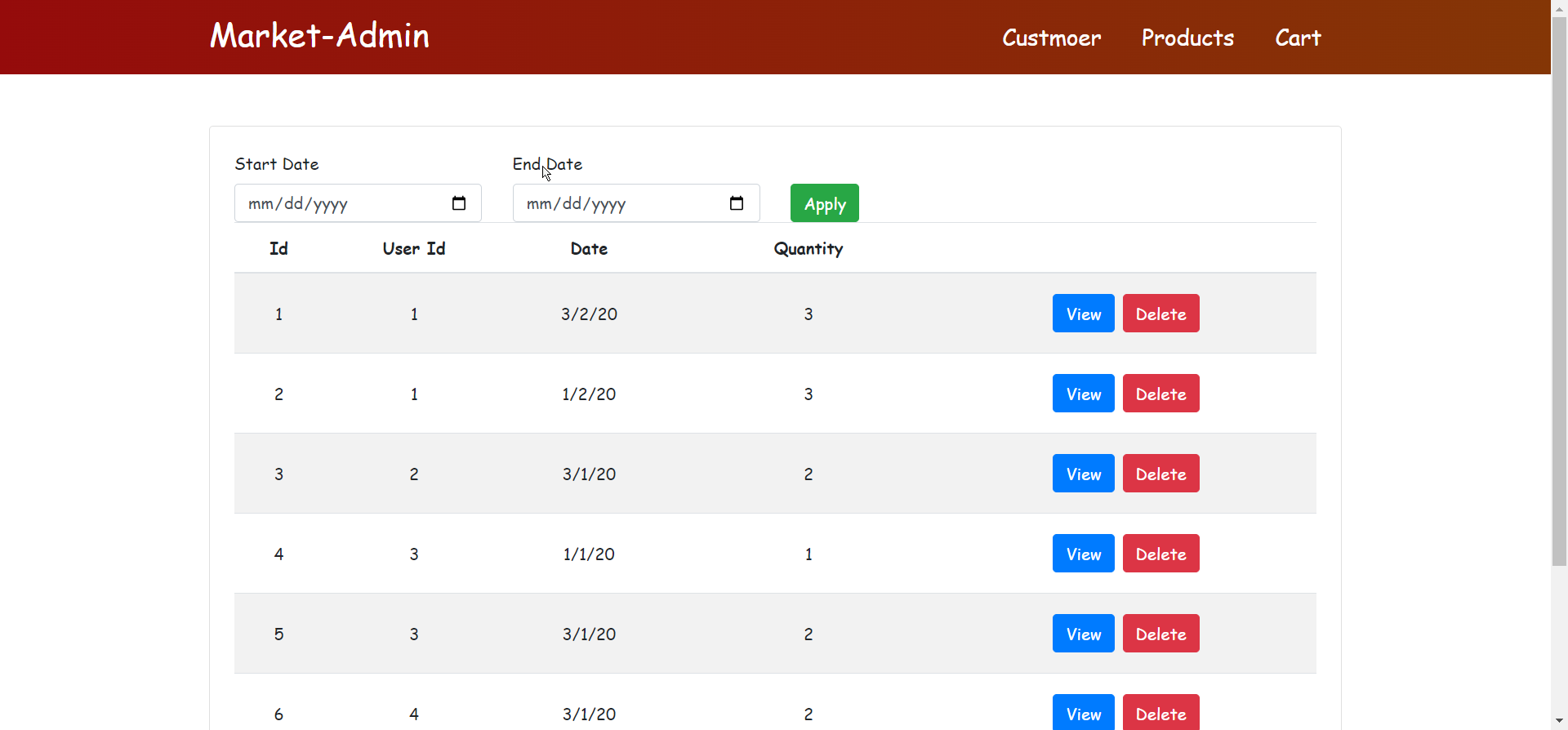Open the Custmoer menu item
The height and width of the screenshot is (730, 1568).
(1051, 38)
